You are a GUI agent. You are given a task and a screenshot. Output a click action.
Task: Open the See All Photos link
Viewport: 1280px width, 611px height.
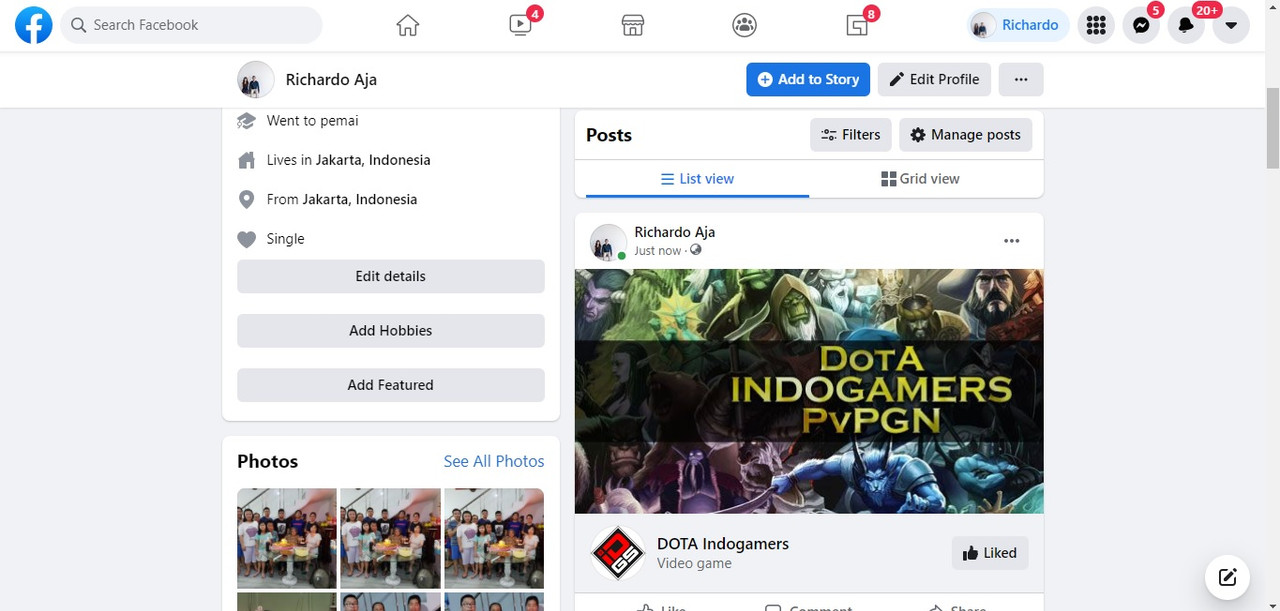coord(494,461)
